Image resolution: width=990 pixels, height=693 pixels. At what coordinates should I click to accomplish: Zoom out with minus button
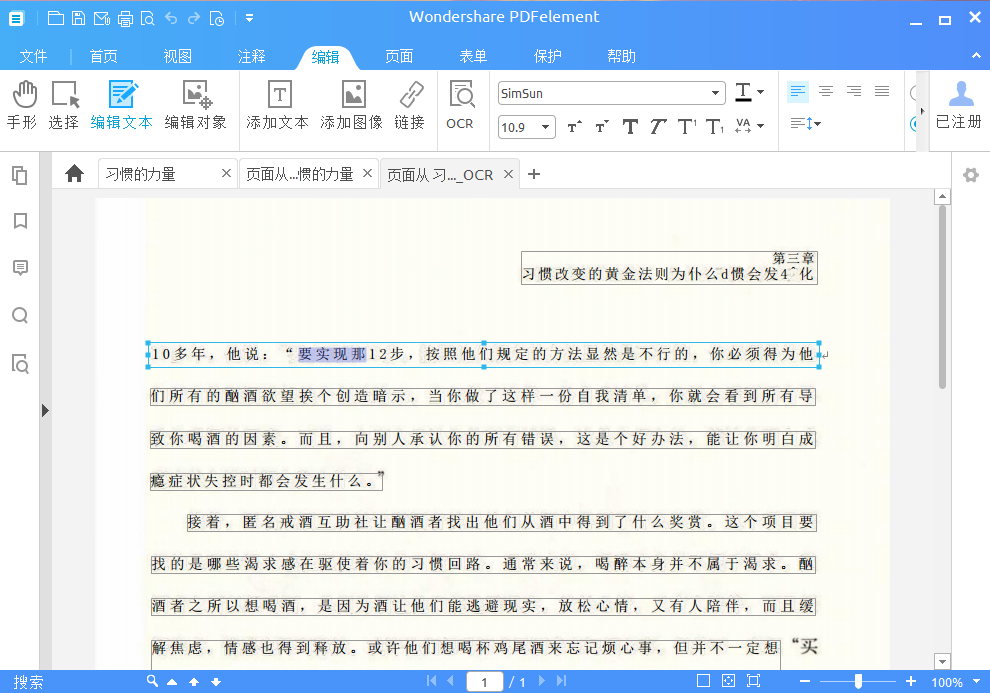(x=804, y=681)
